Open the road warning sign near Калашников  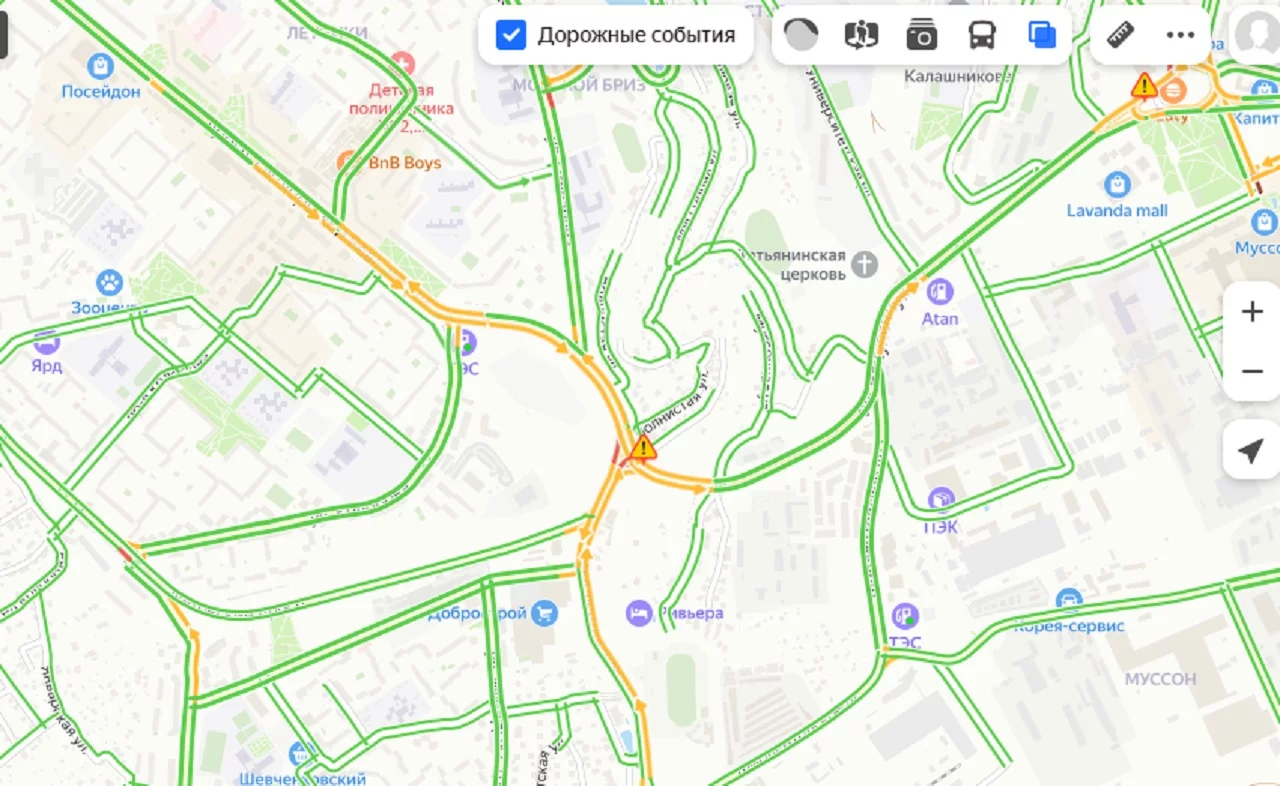pos(1144,86)
